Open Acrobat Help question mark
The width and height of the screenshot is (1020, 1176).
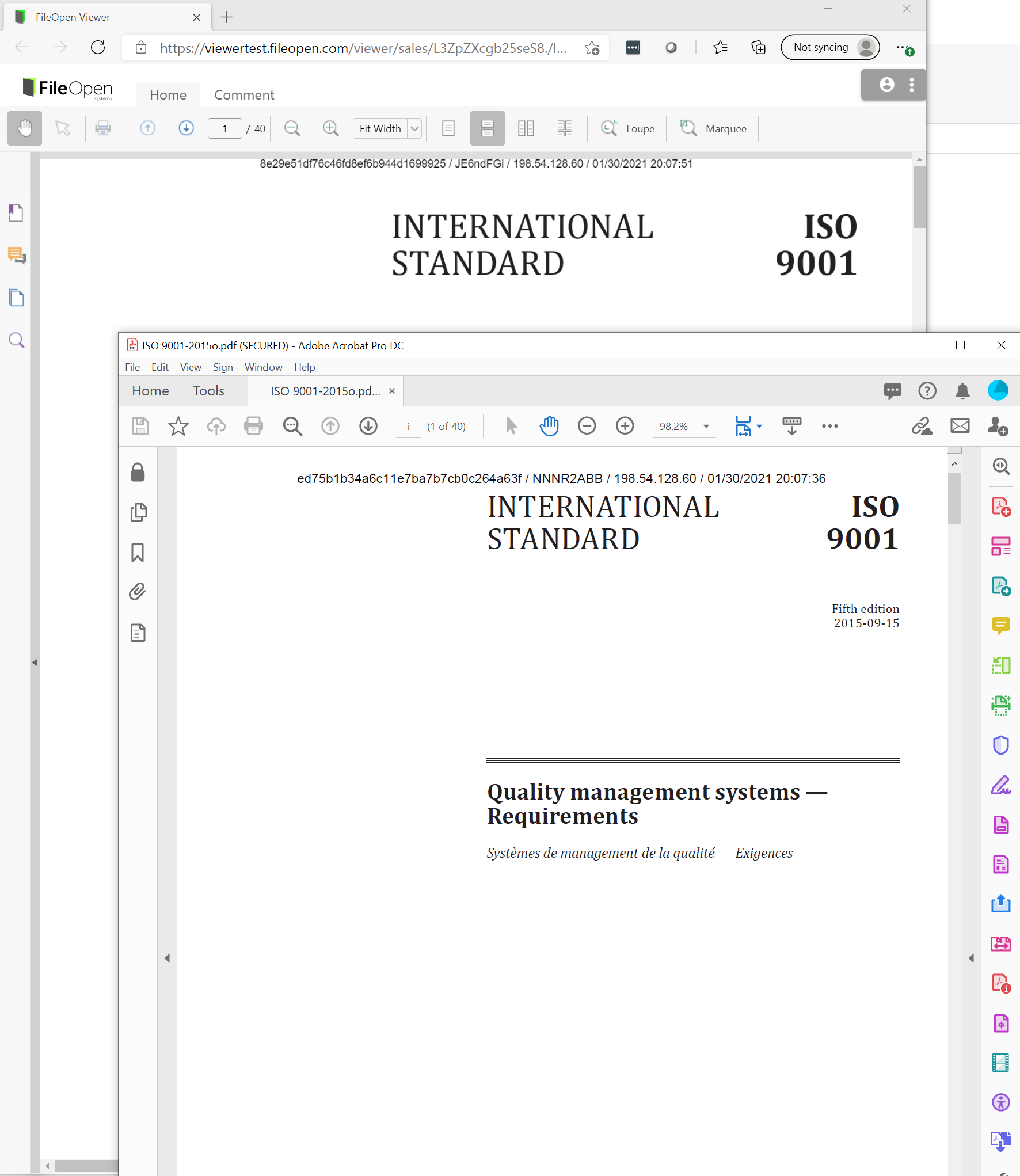pos(927,391)
